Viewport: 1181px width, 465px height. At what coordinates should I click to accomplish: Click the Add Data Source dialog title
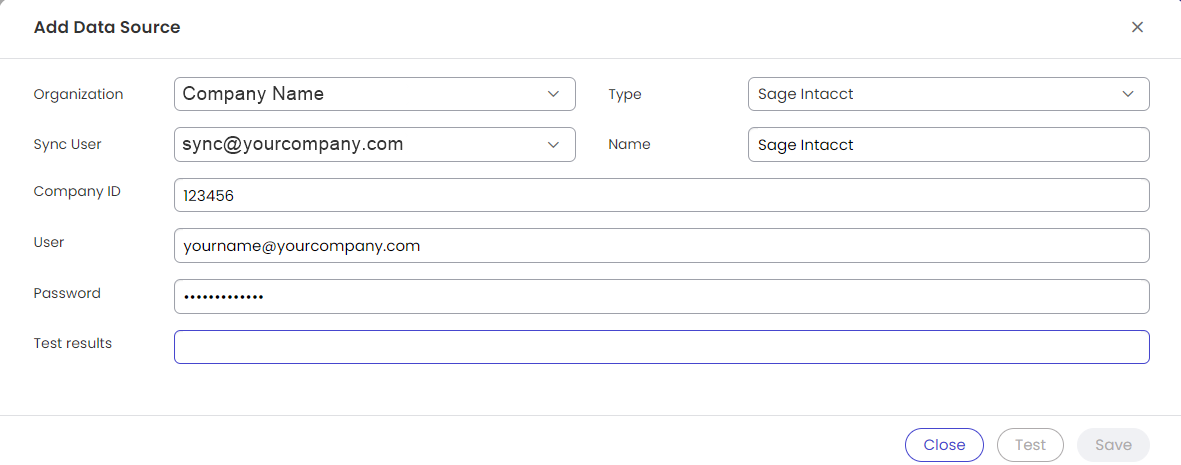pos(107,27)
